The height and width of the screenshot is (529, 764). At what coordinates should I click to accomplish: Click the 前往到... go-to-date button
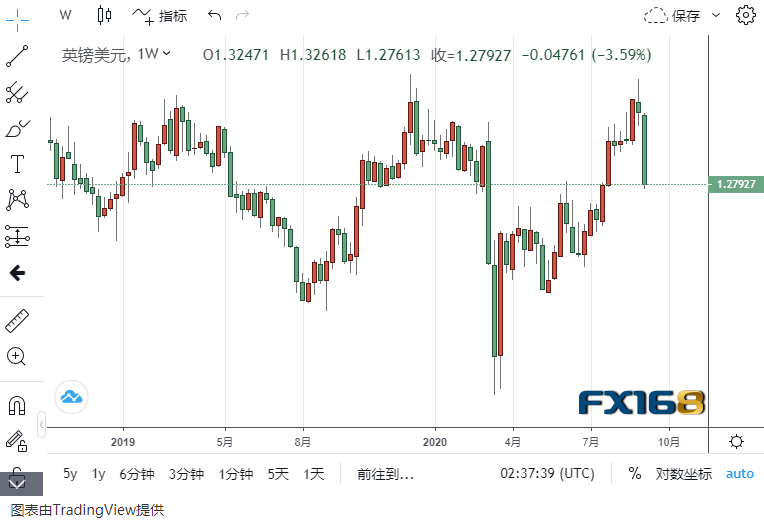pyautogui.click(x=385, y=474)
